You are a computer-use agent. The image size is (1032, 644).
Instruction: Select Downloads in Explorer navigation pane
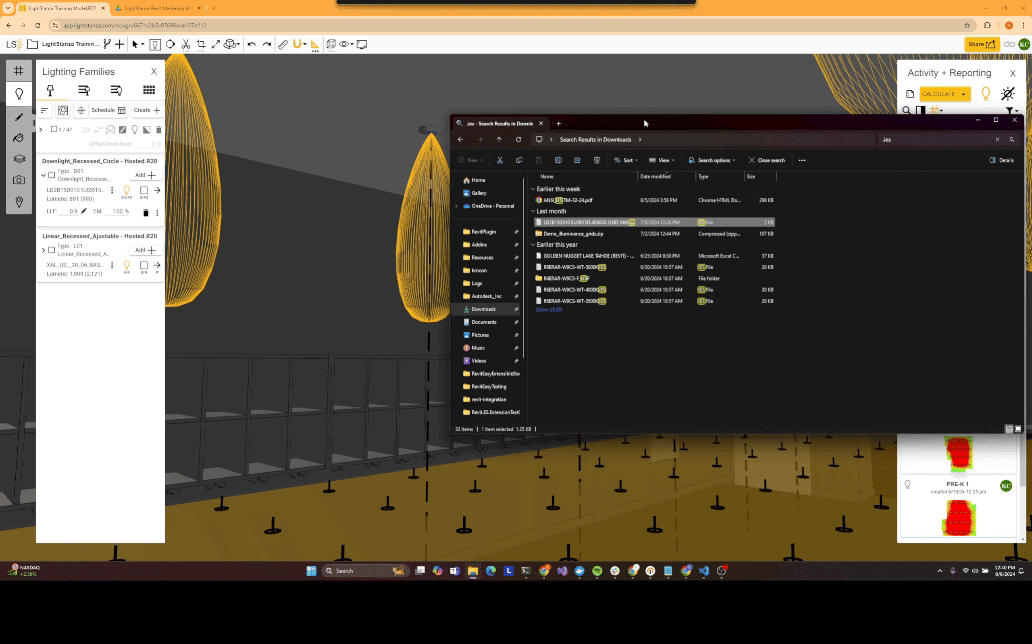484,309
